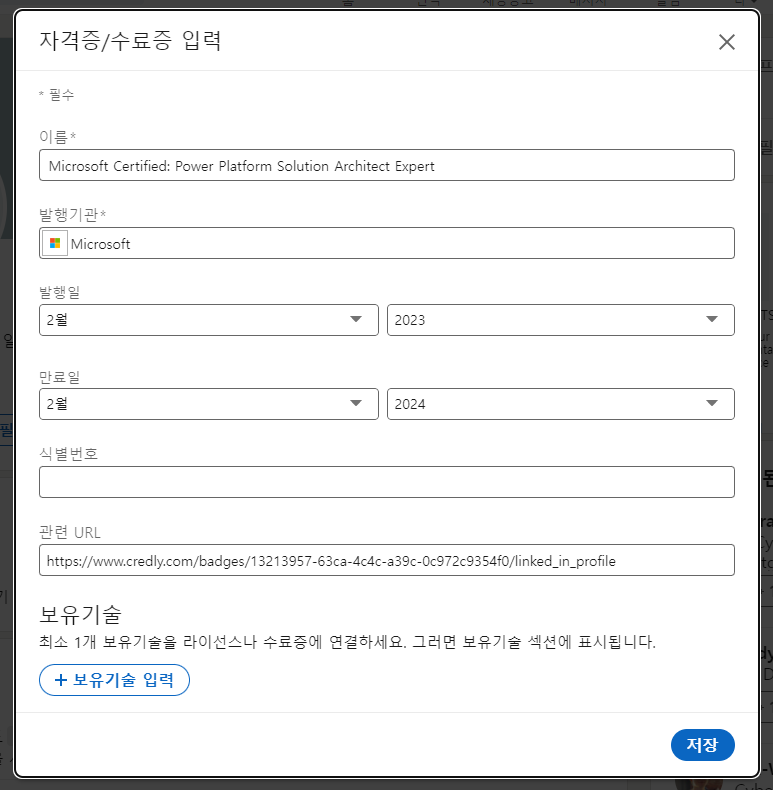This screenshot has height=790, width=773.
Task: Click the 자격증/수료증 입력 dialog title
Action: [130, 40]
